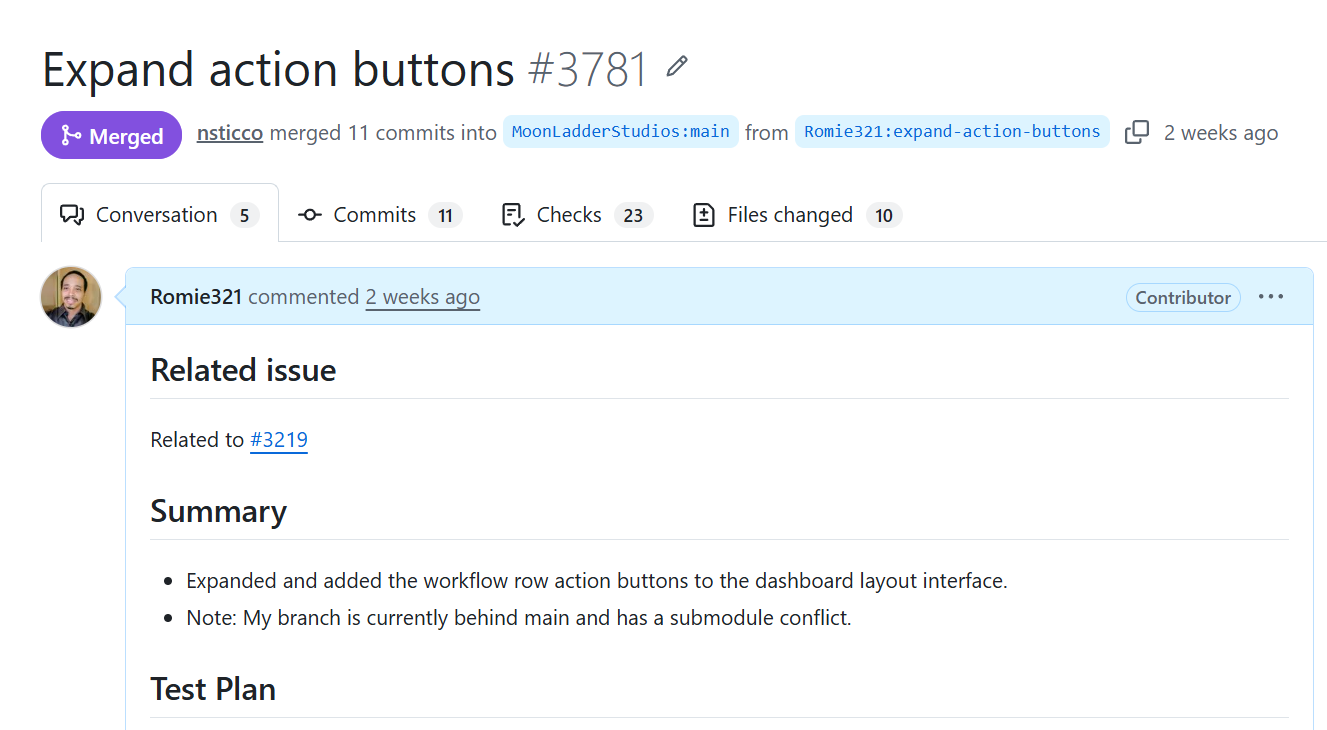
Task: Click the 'Summary' heading
Action: point(218,511)
